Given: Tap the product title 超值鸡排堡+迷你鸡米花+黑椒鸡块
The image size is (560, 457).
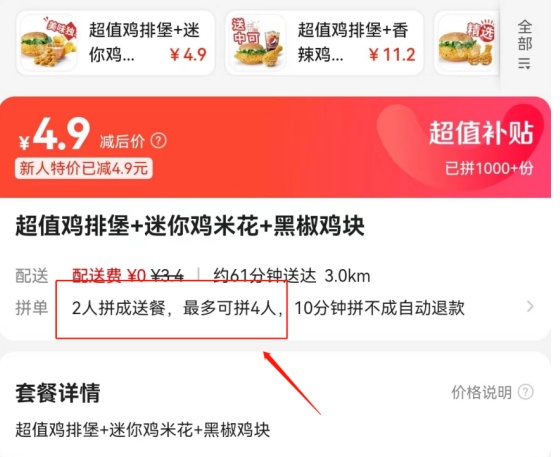Looking at the screenshot, I should coord(190,226).
